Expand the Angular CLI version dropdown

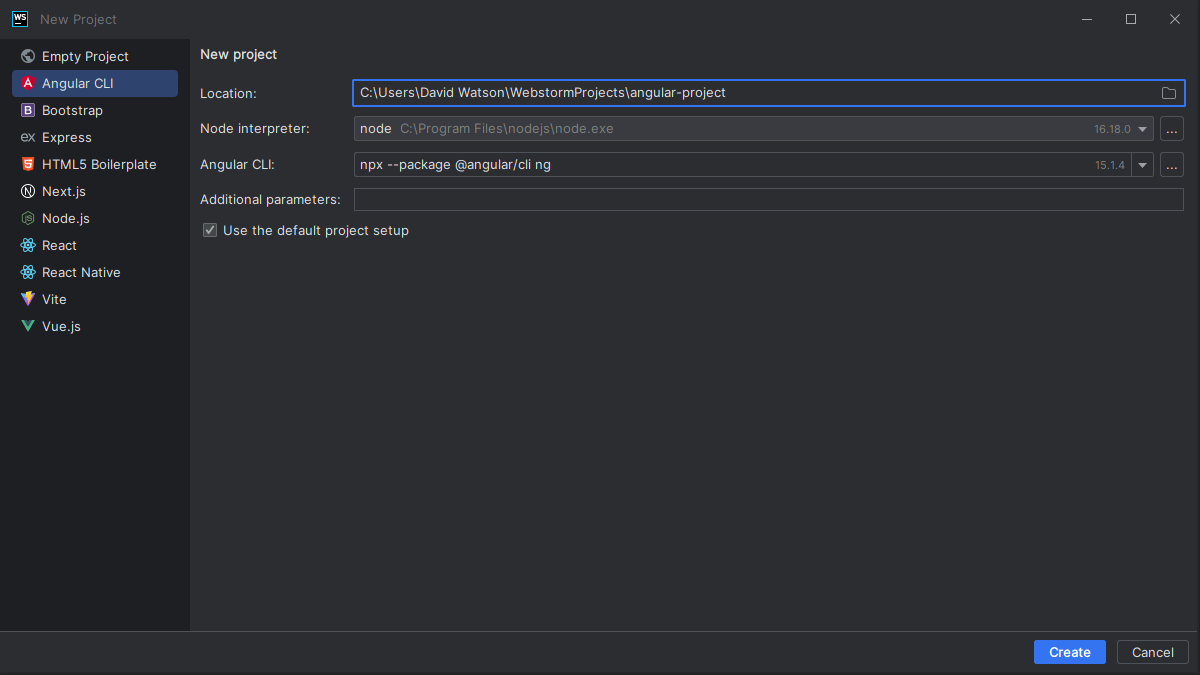(x=1142, y=164)
